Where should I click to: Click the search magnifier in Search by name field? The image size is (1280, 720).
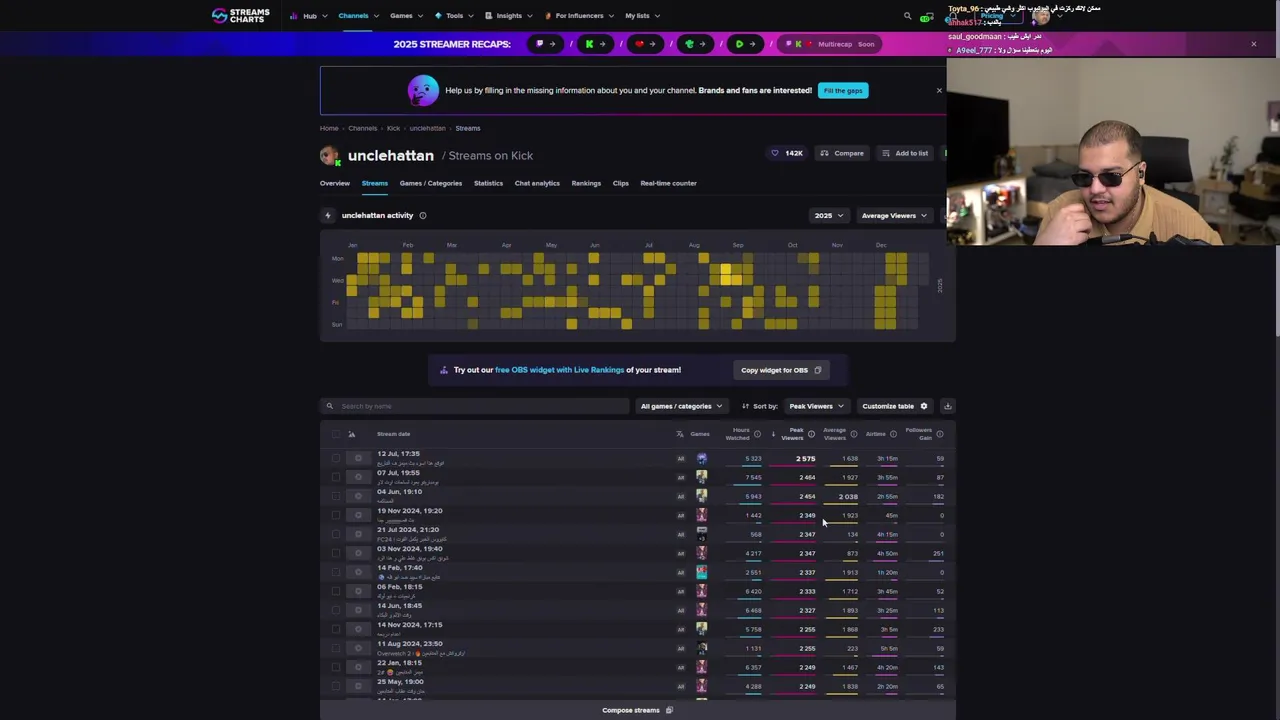click(x=329, y=406)
